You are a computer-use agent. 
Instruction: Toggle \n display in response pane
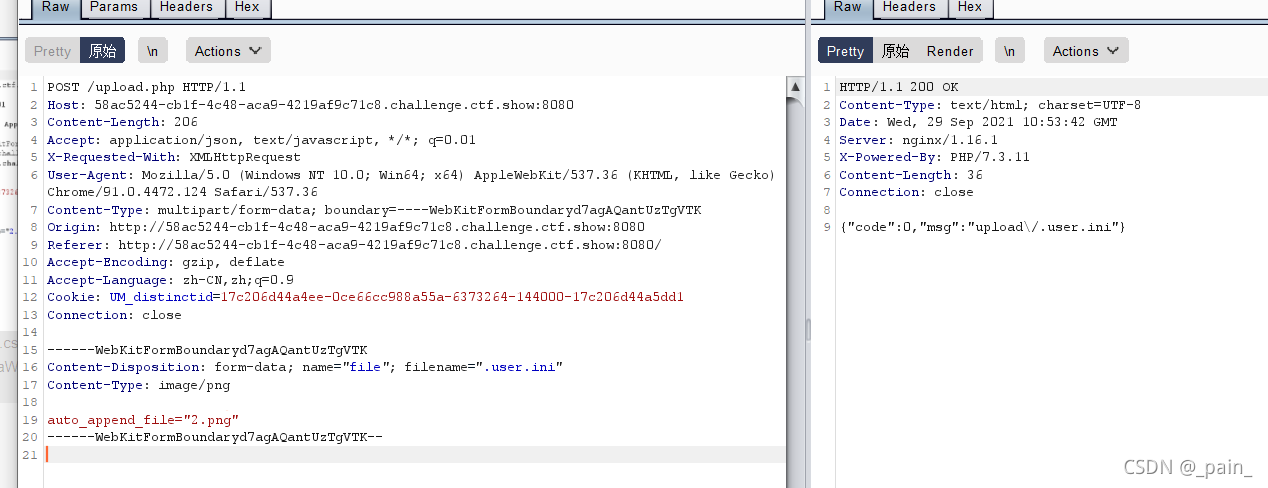coord(1011,51)
